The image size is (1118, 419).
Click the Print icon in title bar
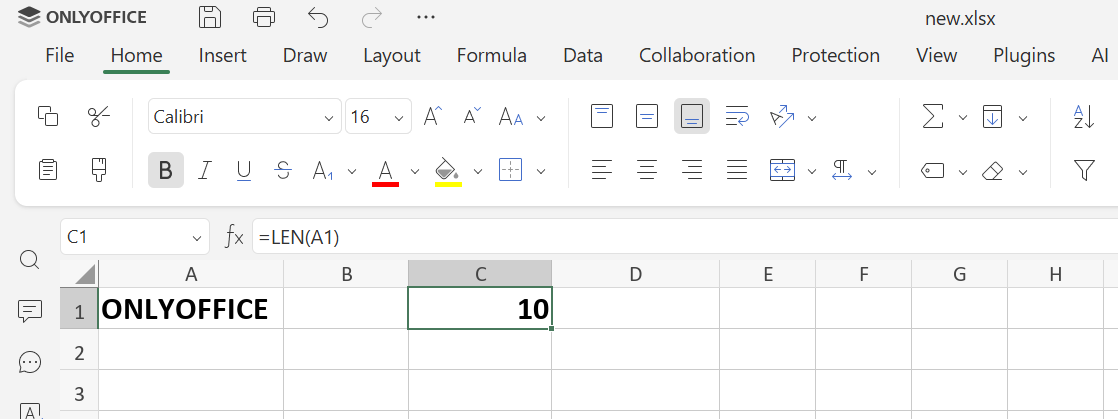point(264,17)
